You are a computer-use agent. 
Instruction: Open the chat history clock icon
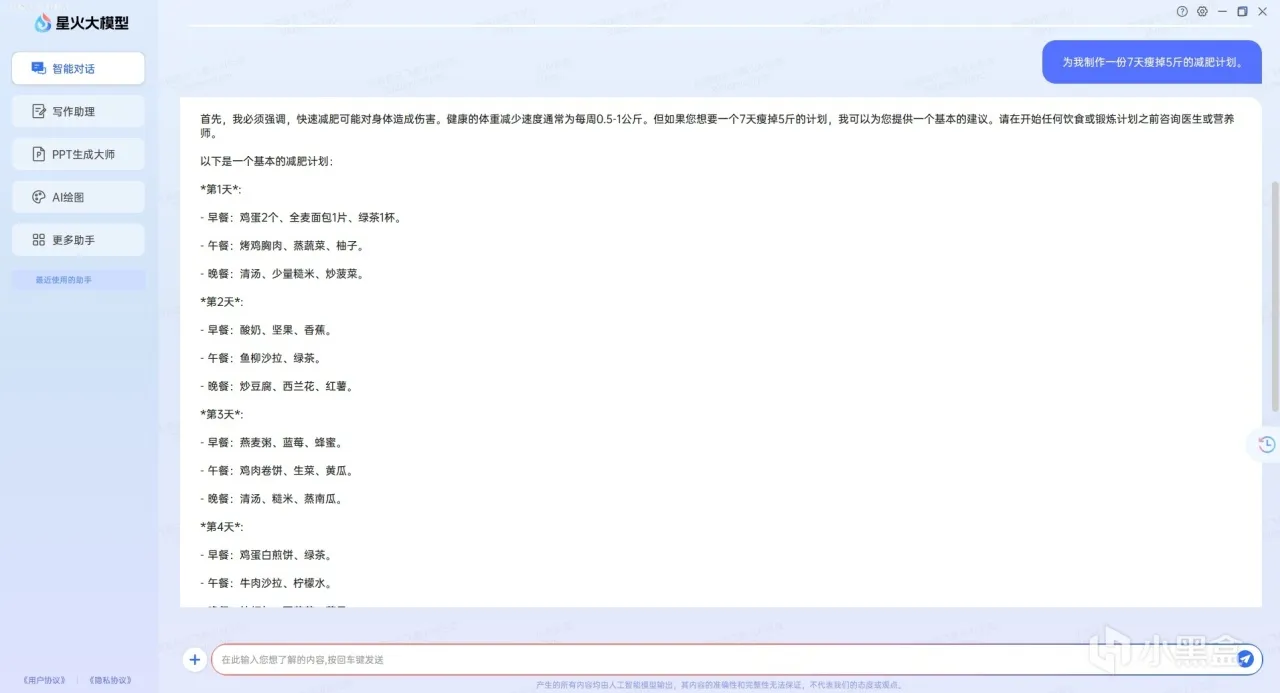[1266, 444]
